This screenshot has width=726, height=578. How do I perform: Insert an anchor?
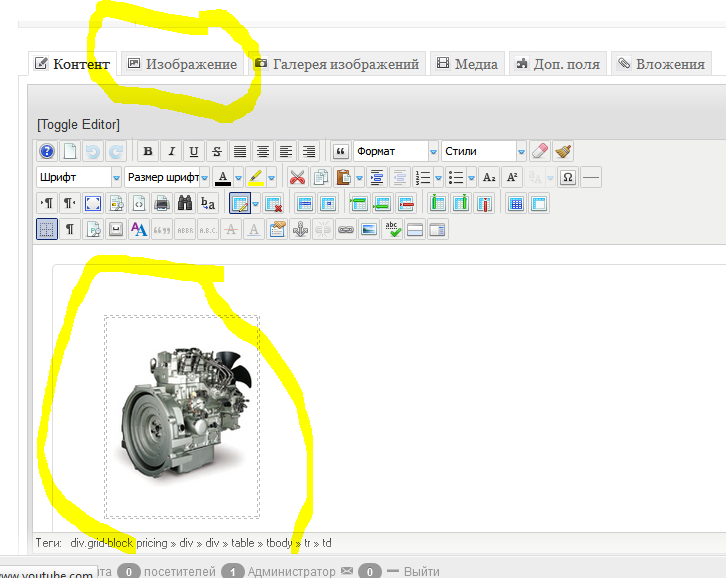tap(300, 229)
